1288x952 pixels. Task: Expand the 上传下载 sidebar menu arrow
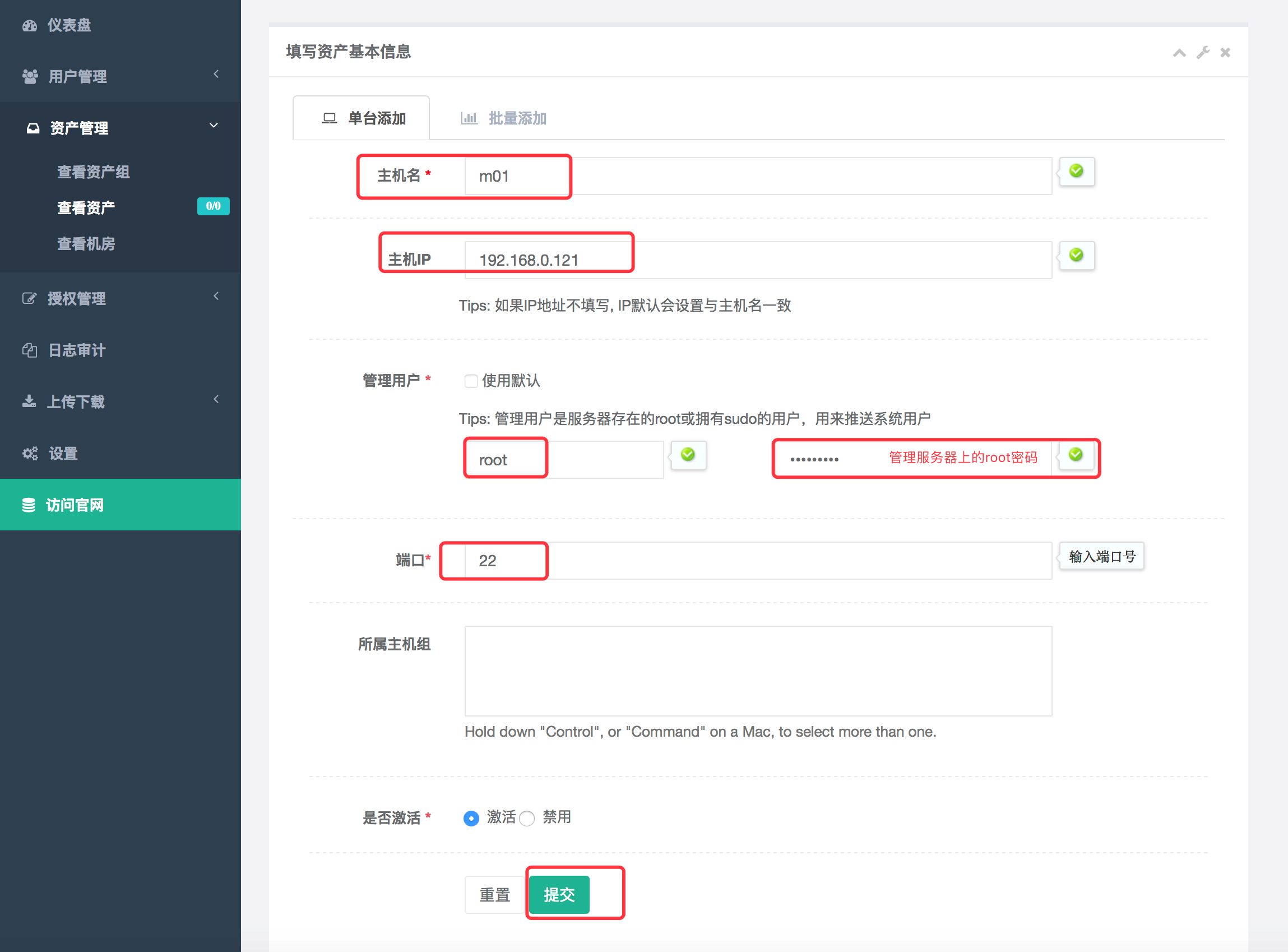pyautogui.click(x=216, y=399)
